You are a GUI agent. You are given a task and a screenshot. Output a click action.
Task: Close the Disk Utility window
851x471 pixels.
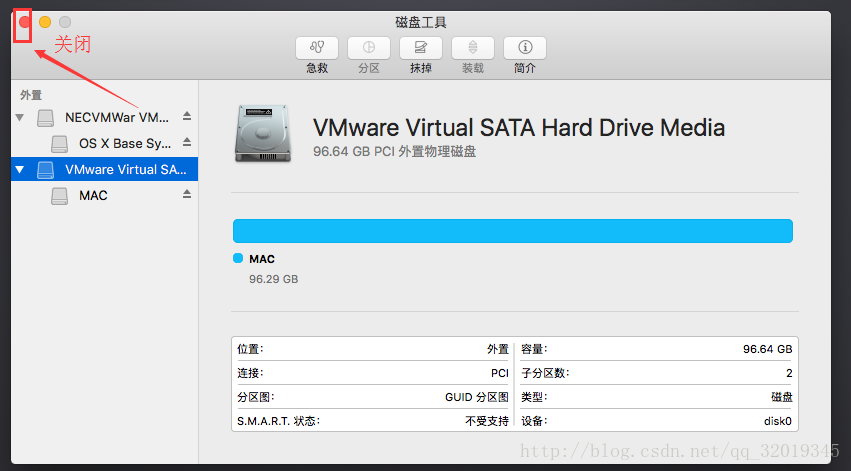[x=24, y=22]
